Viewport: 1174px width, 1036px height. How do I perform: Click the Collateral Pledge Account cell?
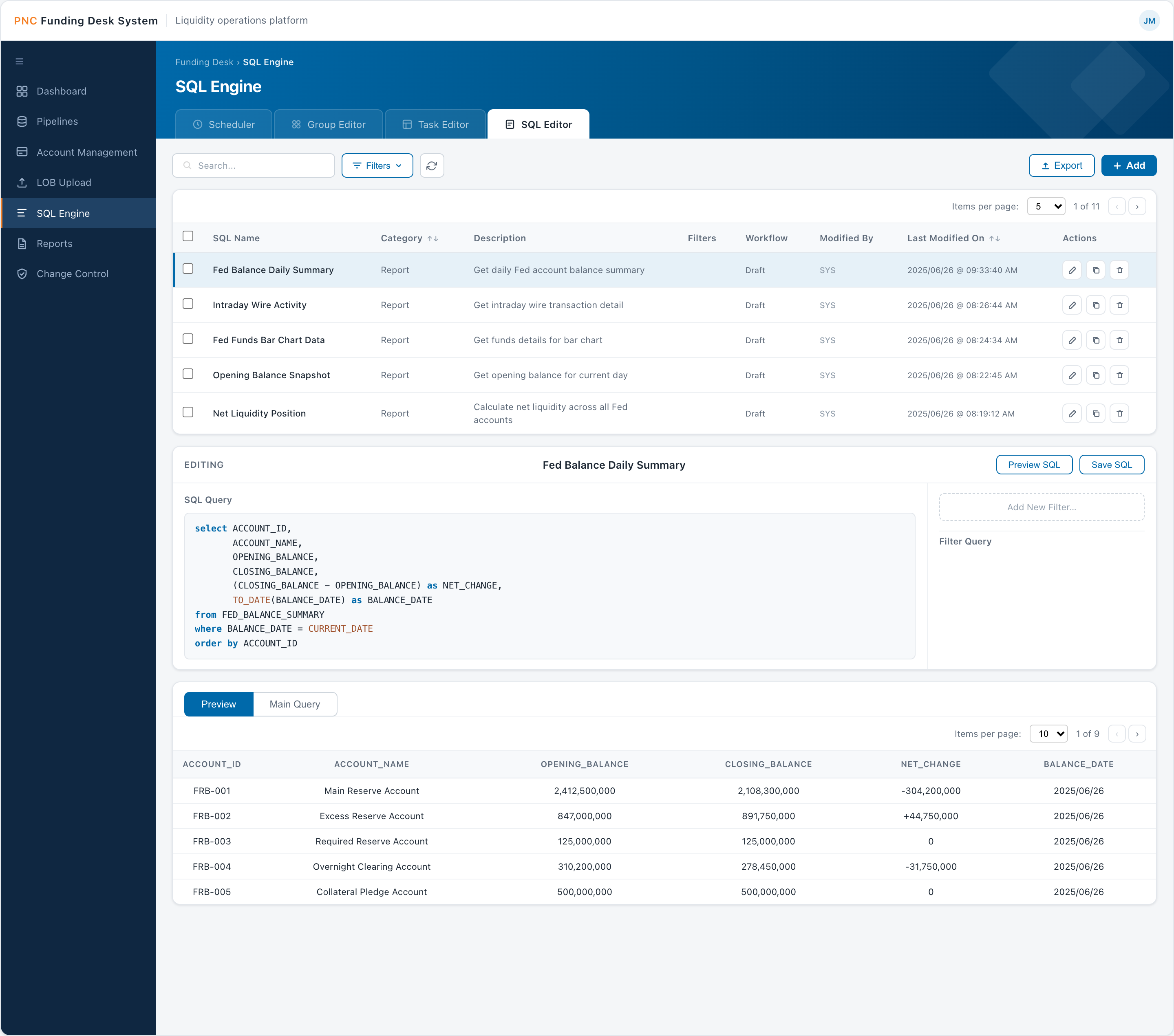pyautogui.click(x=372, y=892)
